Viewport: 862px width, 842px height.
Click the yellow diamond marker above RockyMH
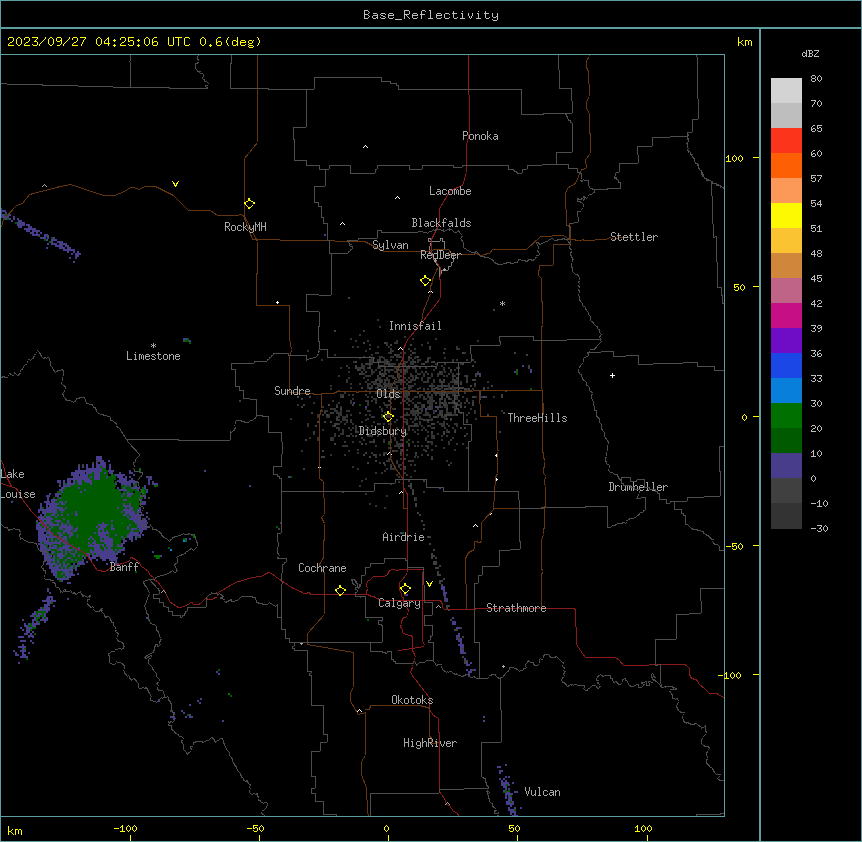pyautogui.click(x=250, y=204)
